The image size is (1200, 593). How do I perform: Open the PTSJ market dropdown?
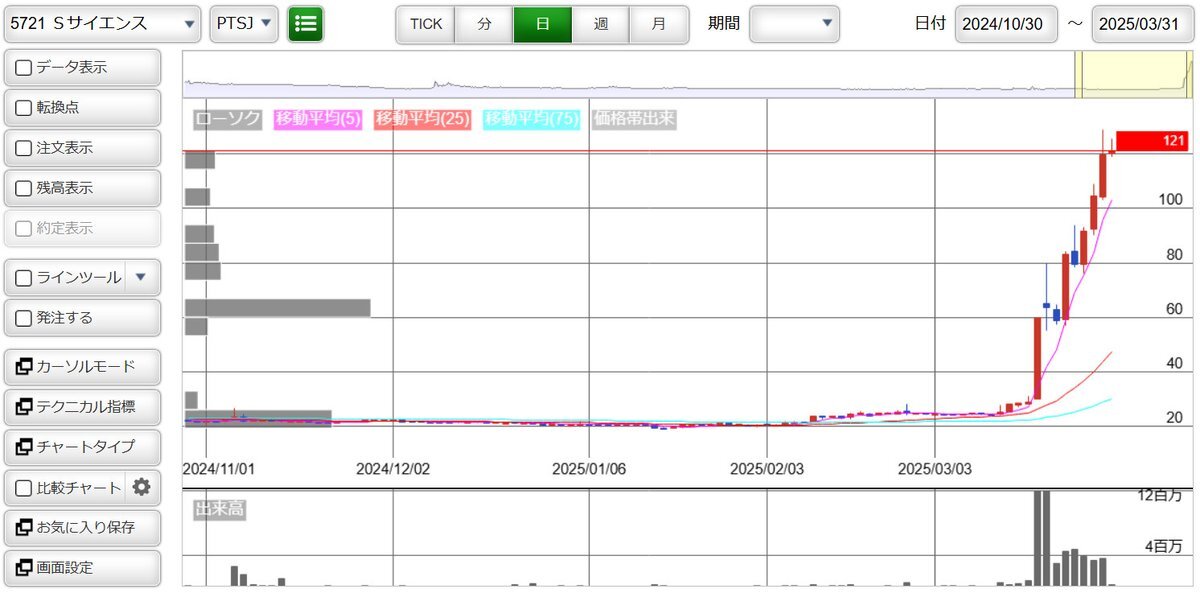tap(244, 24)
